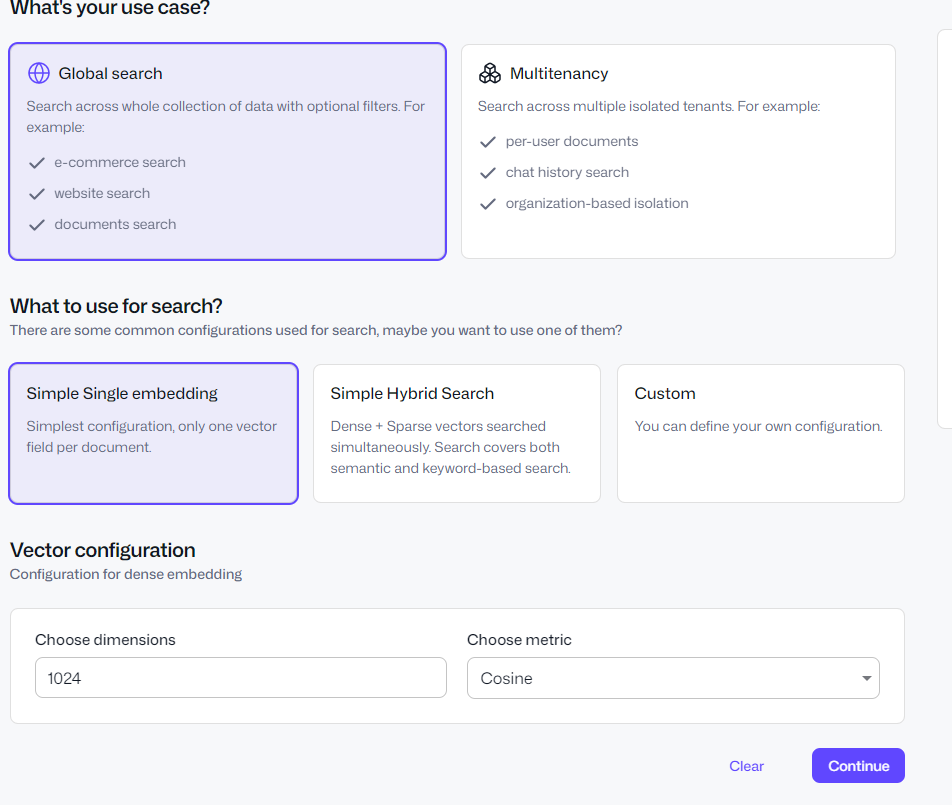Click the Global search description text

pyautogui.click(x=225, y=116)
